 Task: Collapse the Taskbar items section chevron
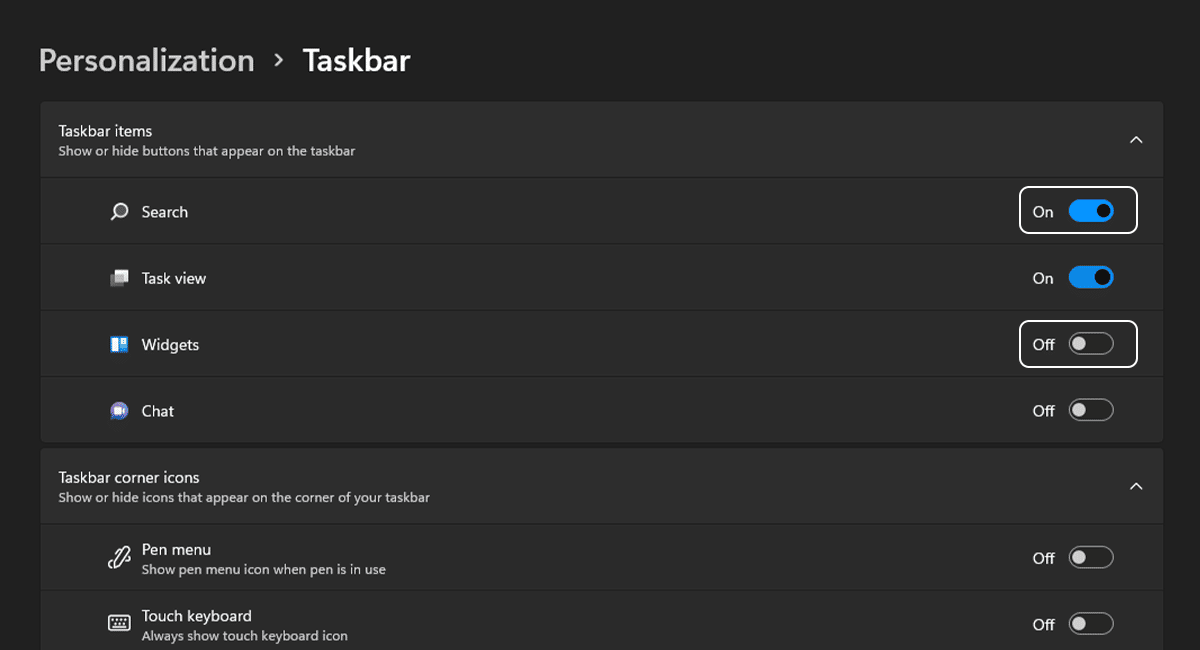point(1136,140)
